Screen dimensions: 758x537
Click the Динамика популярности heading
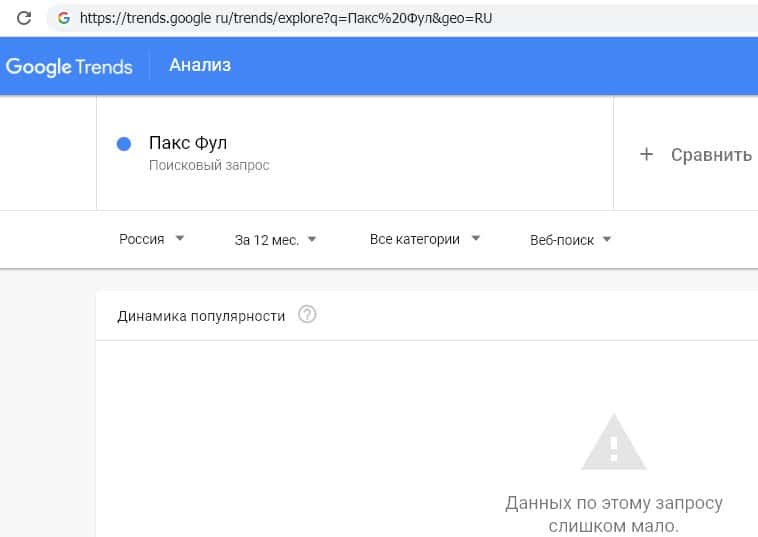[201, 316]
